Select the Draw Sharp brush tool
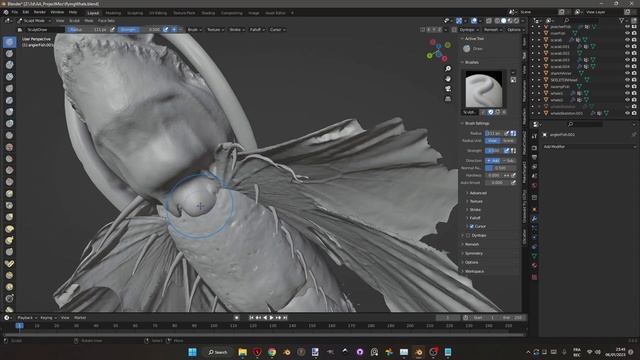 9,53
